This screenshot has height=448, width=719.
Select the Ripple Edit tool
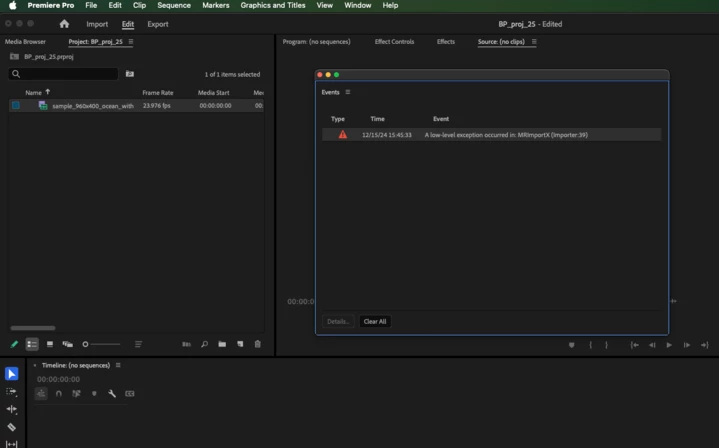11,409
